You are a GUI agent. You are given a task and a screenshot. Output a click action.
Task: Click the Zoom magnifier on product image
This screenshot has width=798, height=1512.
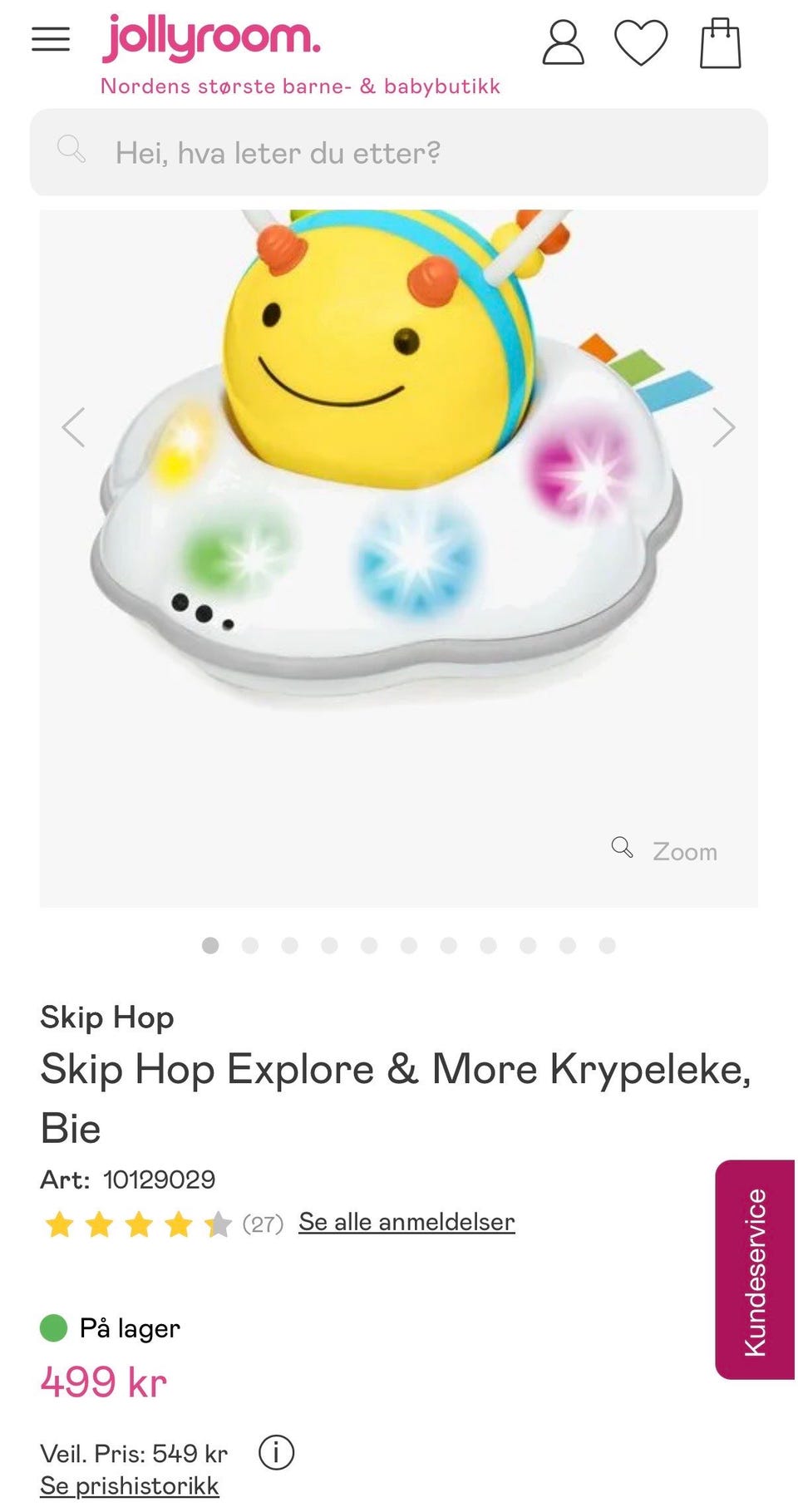point(664,850)
